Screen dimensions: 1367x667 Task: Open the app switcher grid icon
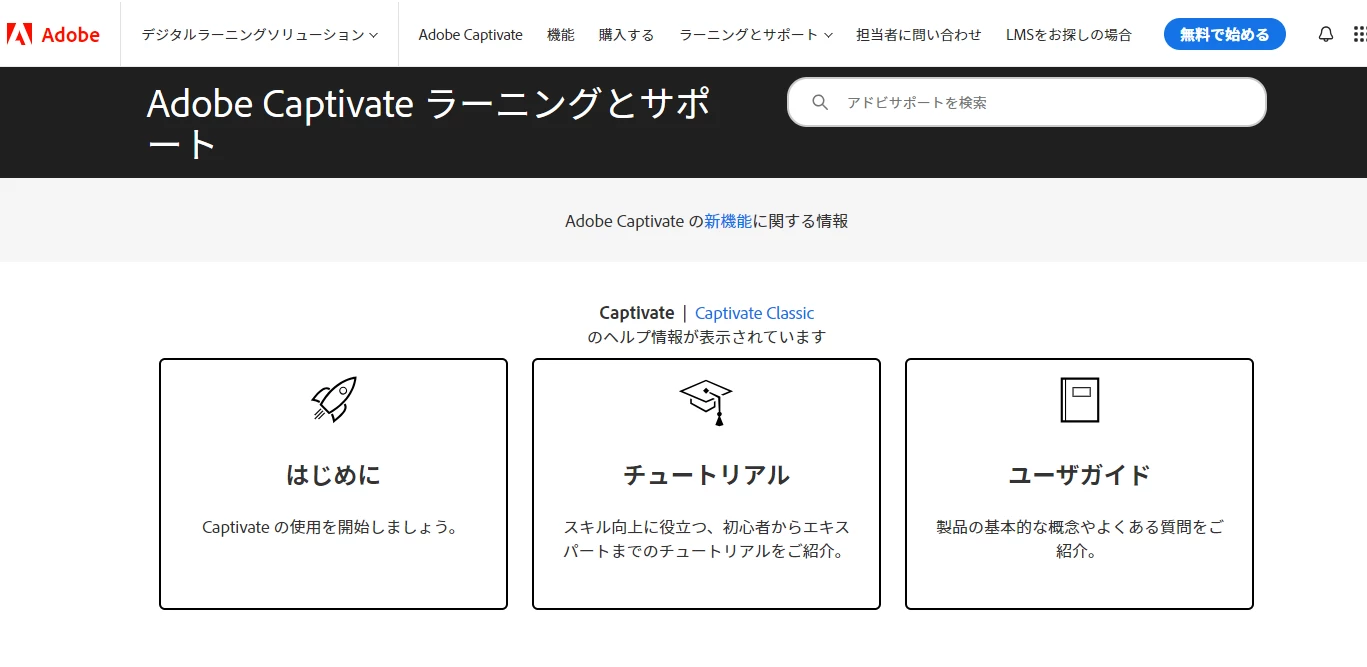point(1359,34)
